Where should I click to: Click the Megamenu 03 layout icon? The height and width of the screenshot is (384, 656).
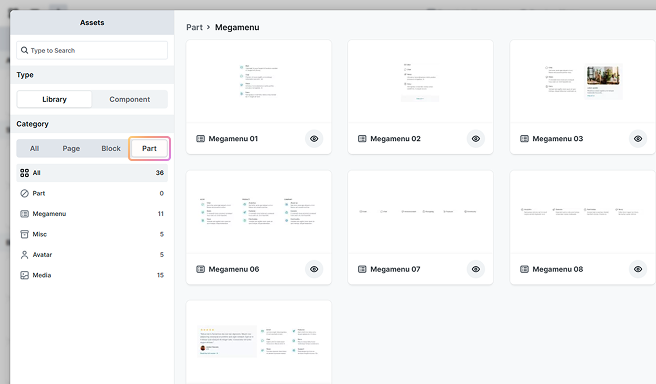[x=524, y=138]
